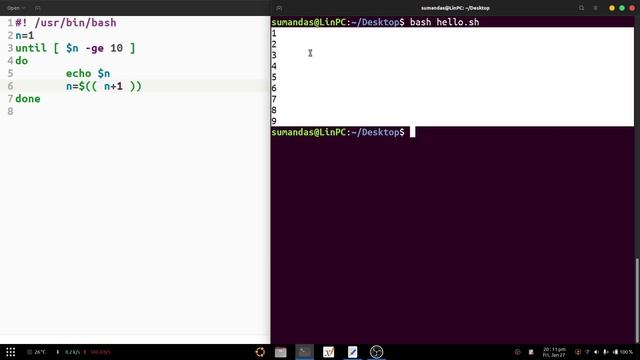Click the shebang line #! /usr/bin/bash
This screenshot has height=360, width=640.
tap(66, 23)
